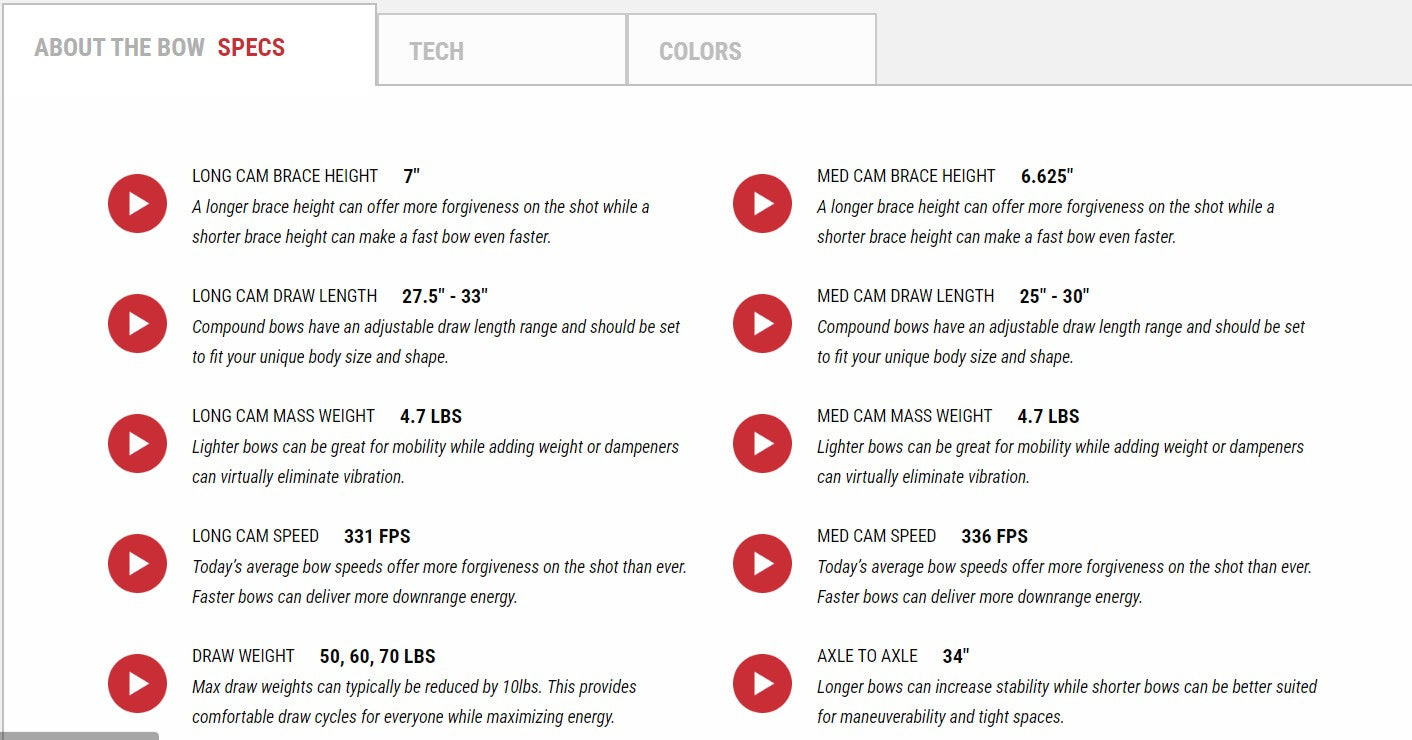The image size is (1412, 740).
Task: Click the horizontal scrollbar at bottom left
Action: coord(78,735)
